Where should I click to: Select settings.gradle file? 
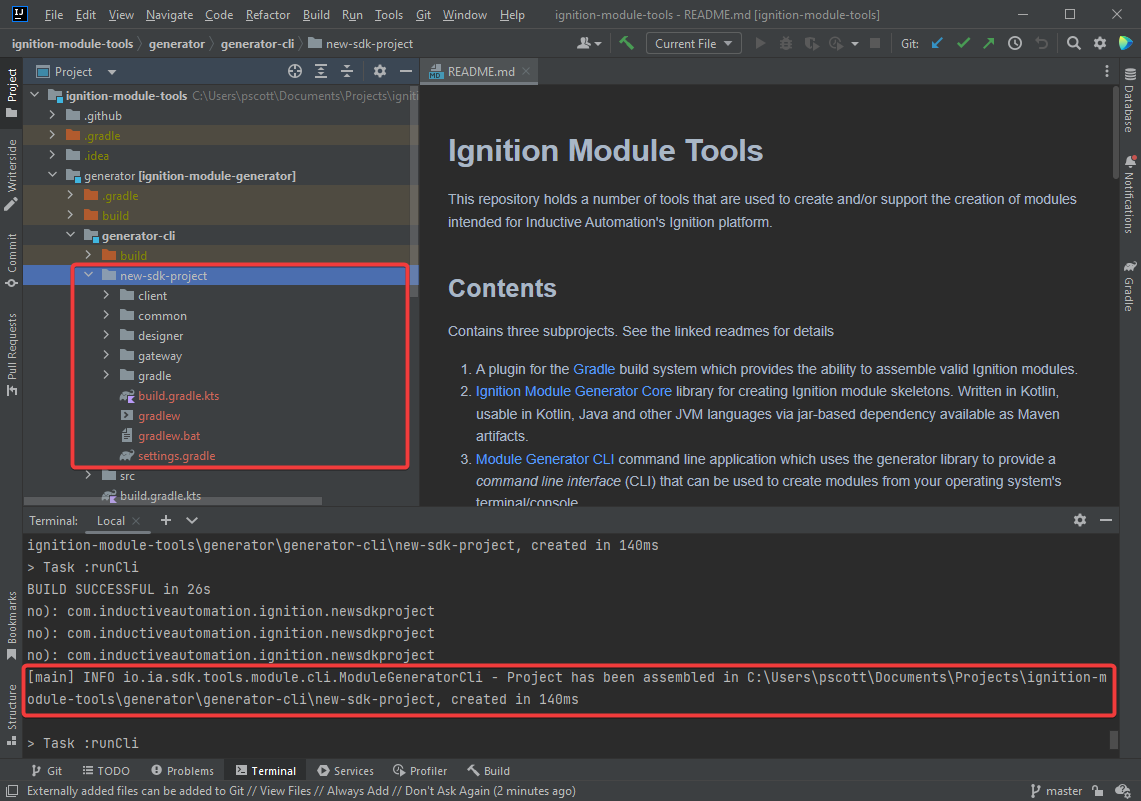pyautogui.click(x=176, y=455)
